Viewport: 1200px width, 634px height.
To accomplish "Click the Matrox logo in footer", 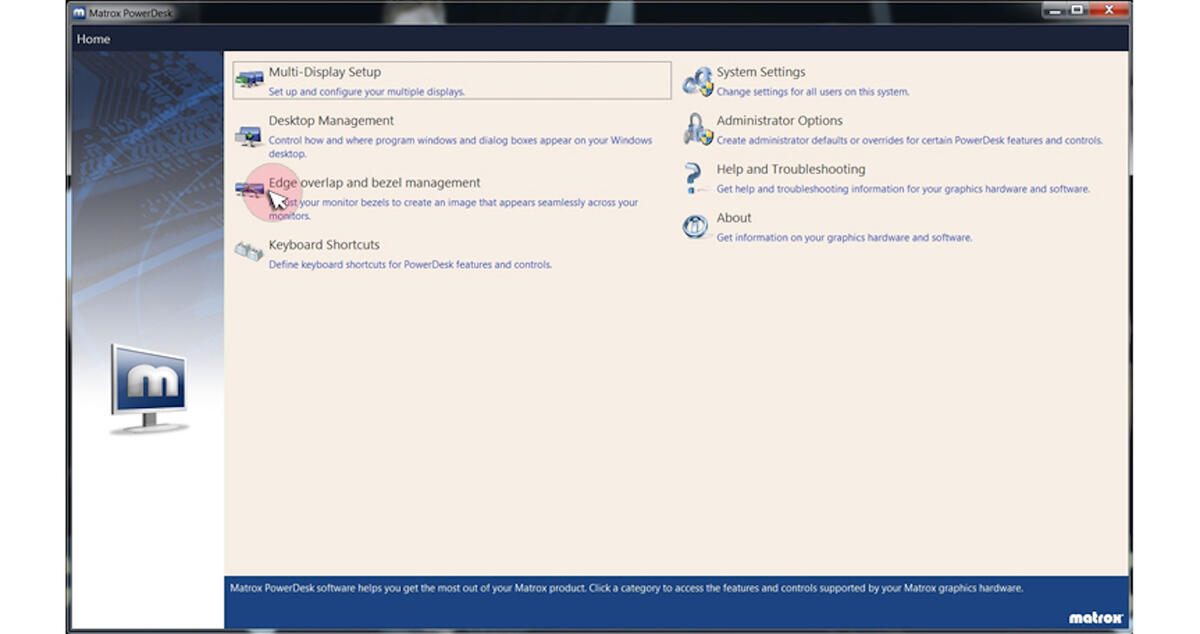I will coord(1096,618).
